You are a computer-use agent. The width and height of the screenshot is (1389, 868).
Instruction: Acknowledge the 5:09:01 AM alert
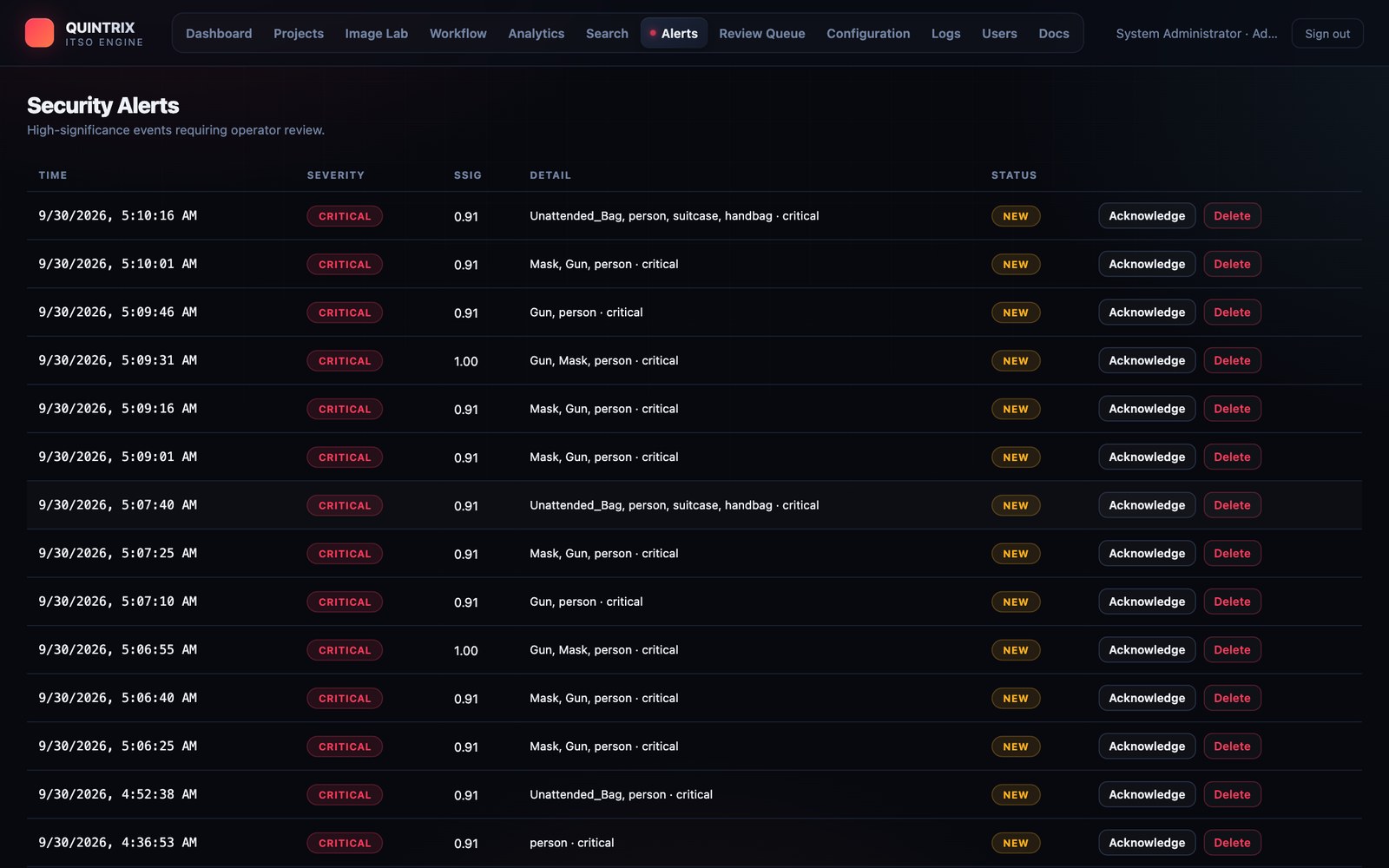tap(1147, 457)
